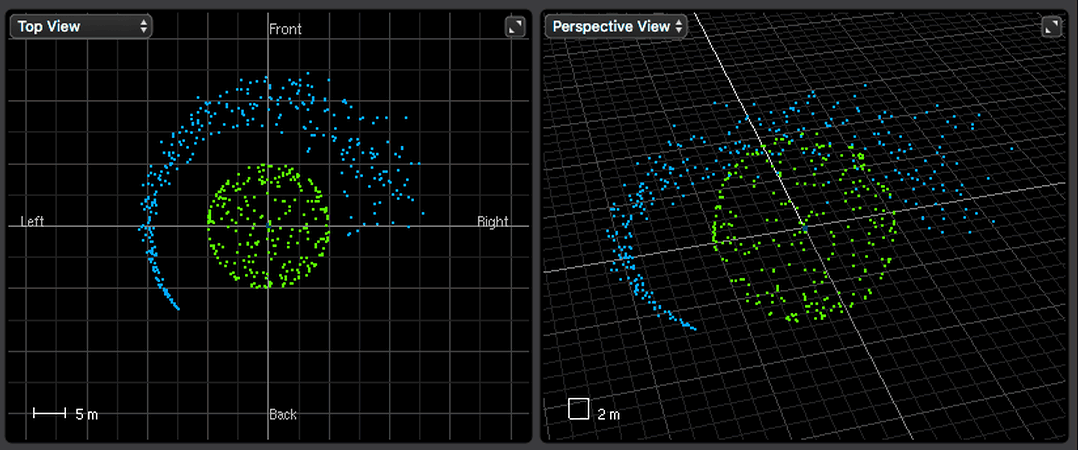This screenshot has width=1078, height=450.
Task: Click the 5 m scale label
Action: click(x=86, y=414)
